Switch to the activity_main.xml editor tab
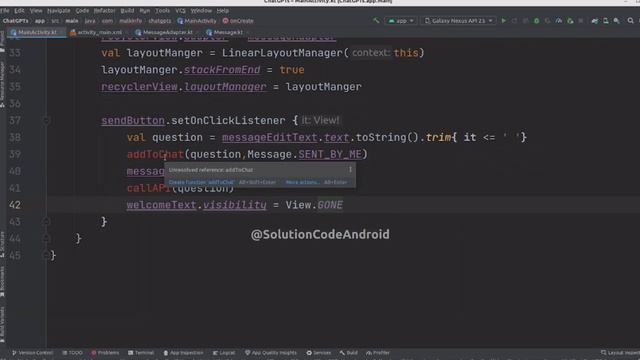 coord(99,32)
